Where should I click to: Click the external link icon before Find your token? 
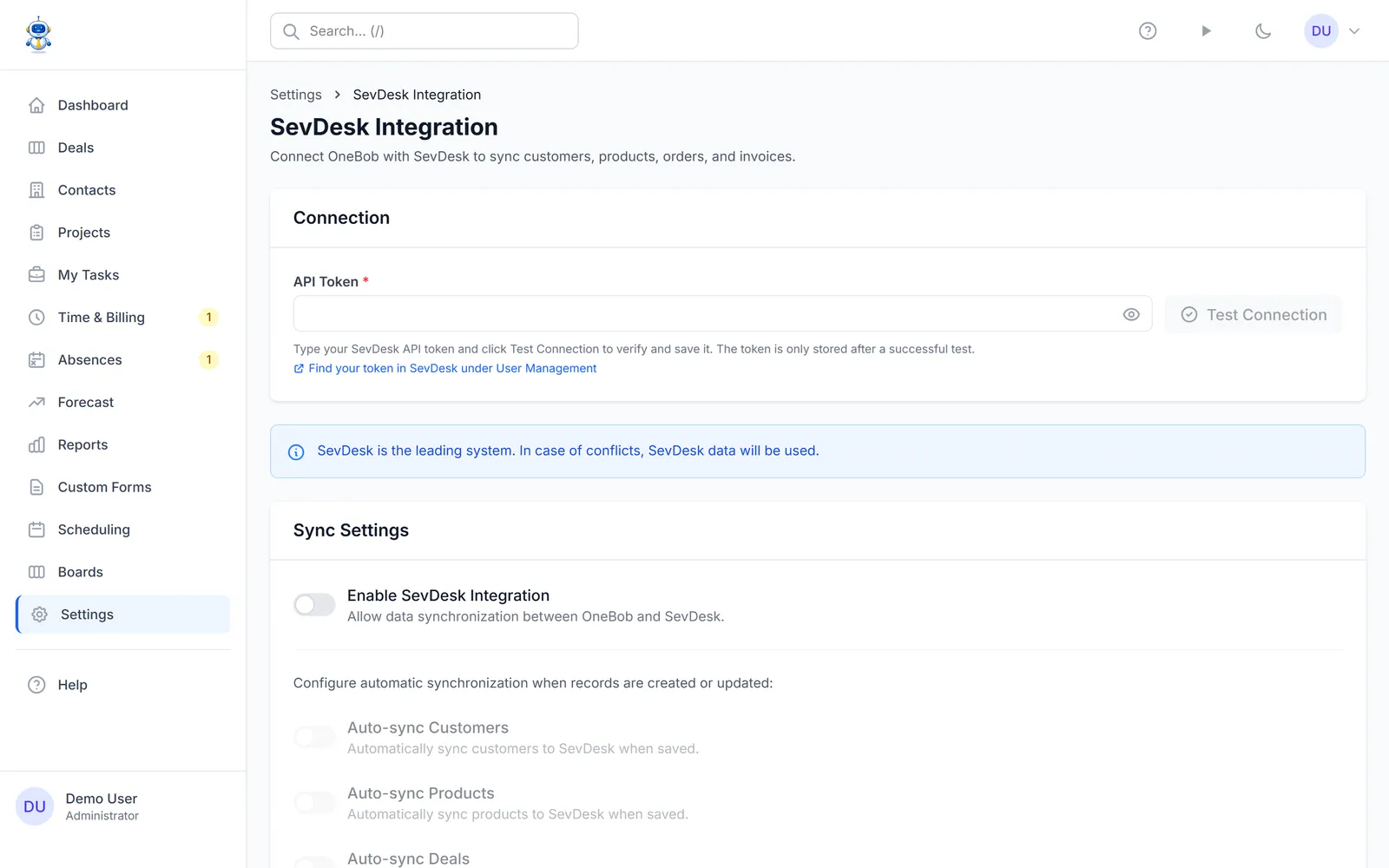click(299, 369)
